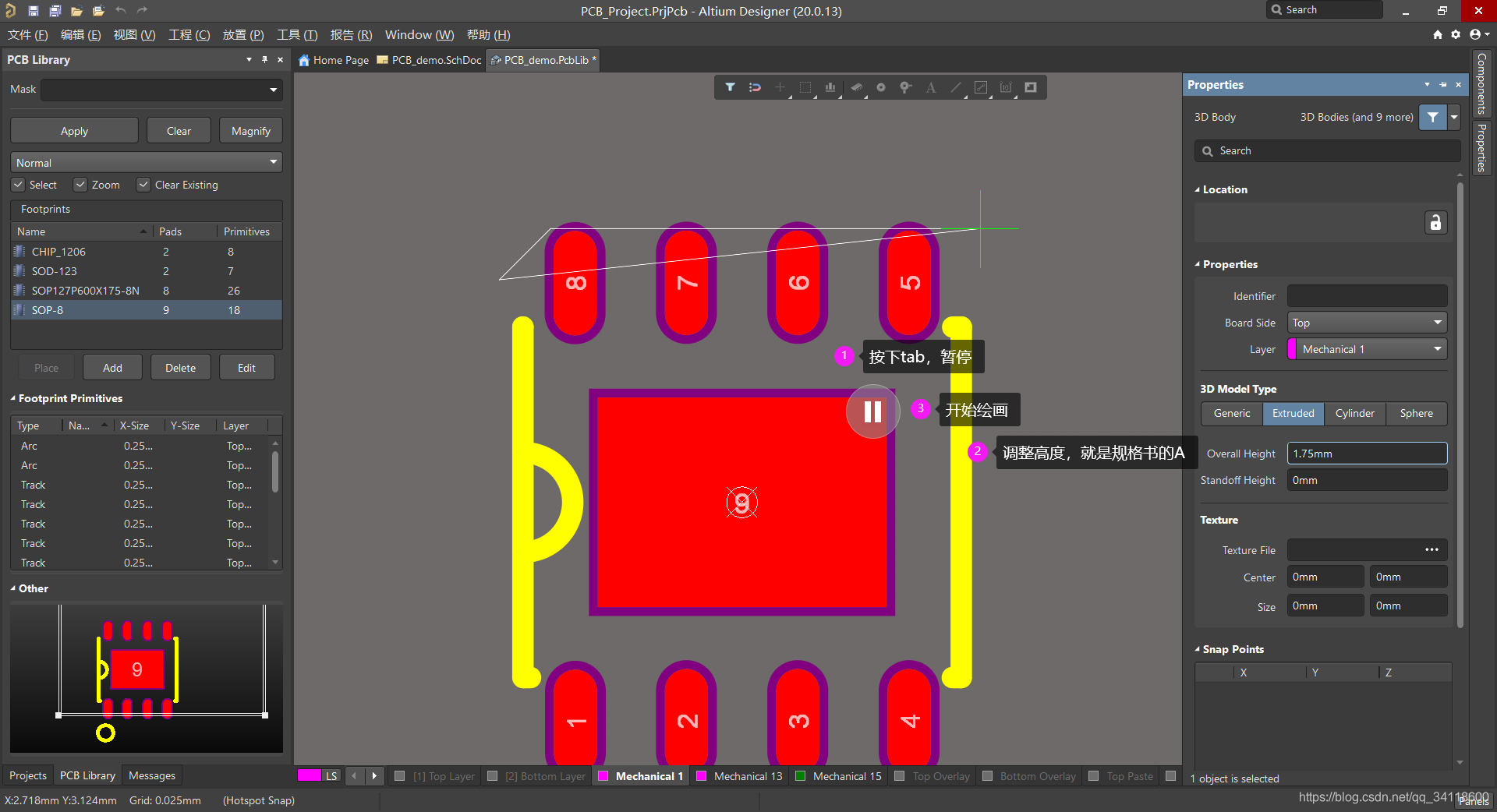Toggle the Clear Existing checkbox
1497x812 pixels.
coord(143,185)
